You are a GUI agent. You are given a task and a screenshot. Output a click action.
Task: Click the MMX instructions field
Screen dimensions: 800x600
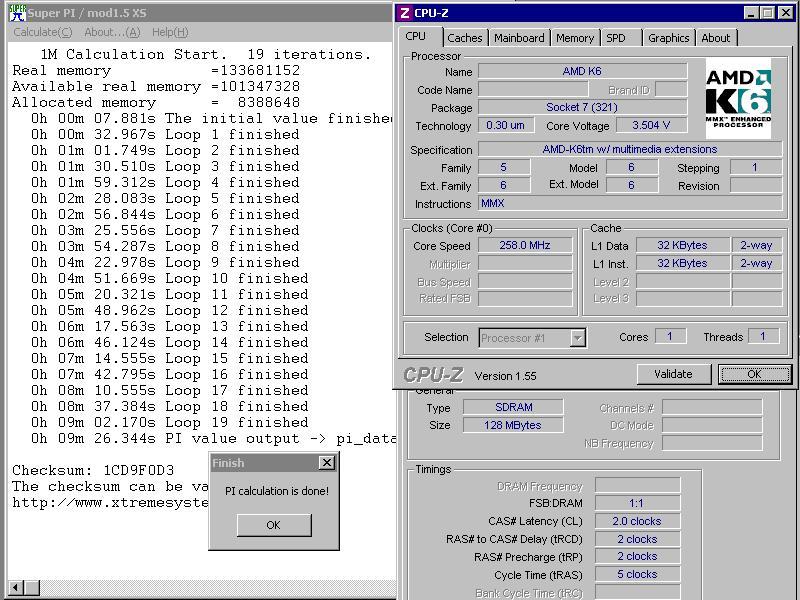(x=630, y=203)
